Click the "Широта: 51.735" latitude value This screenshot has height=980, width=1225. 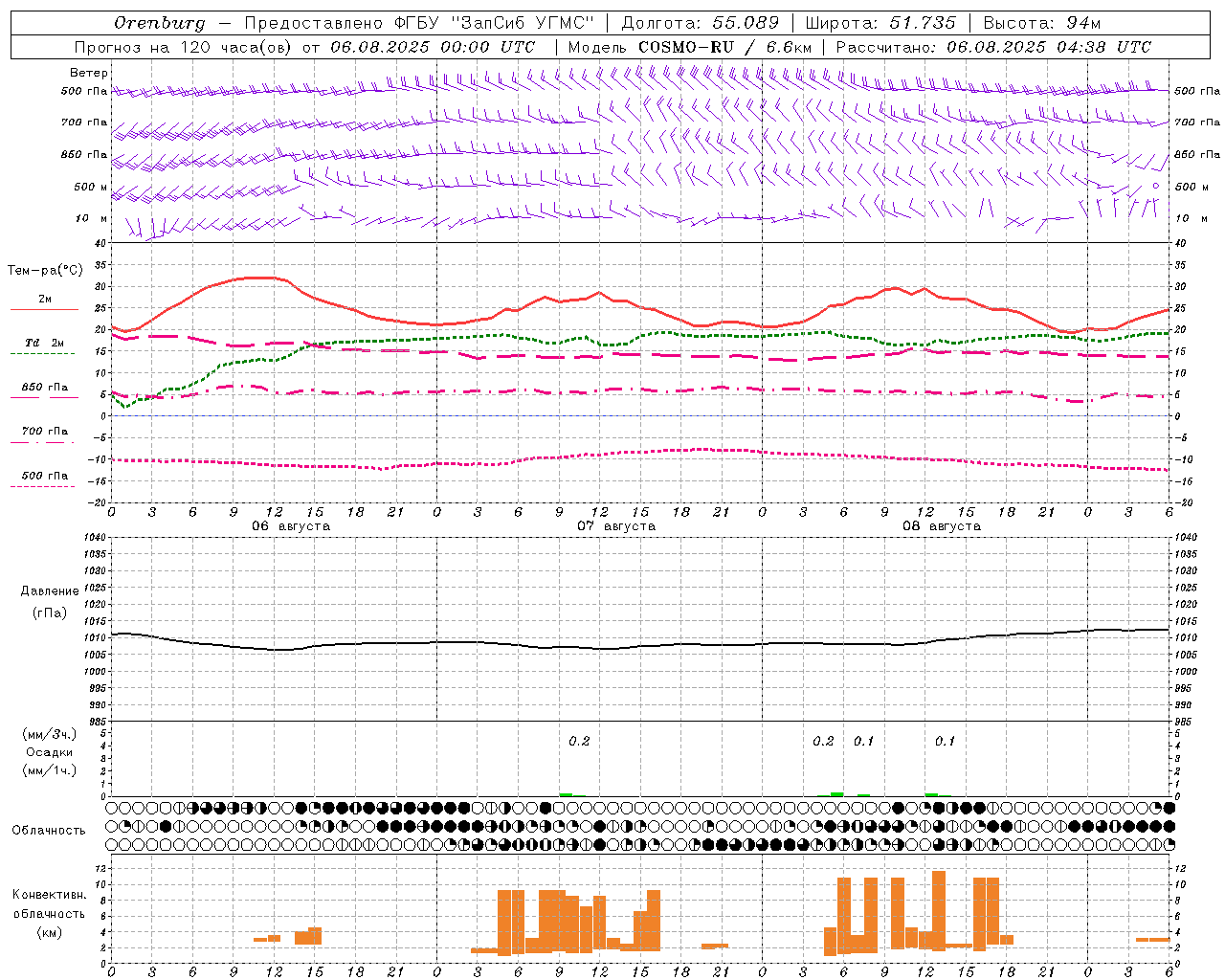[x=880, y=23]
